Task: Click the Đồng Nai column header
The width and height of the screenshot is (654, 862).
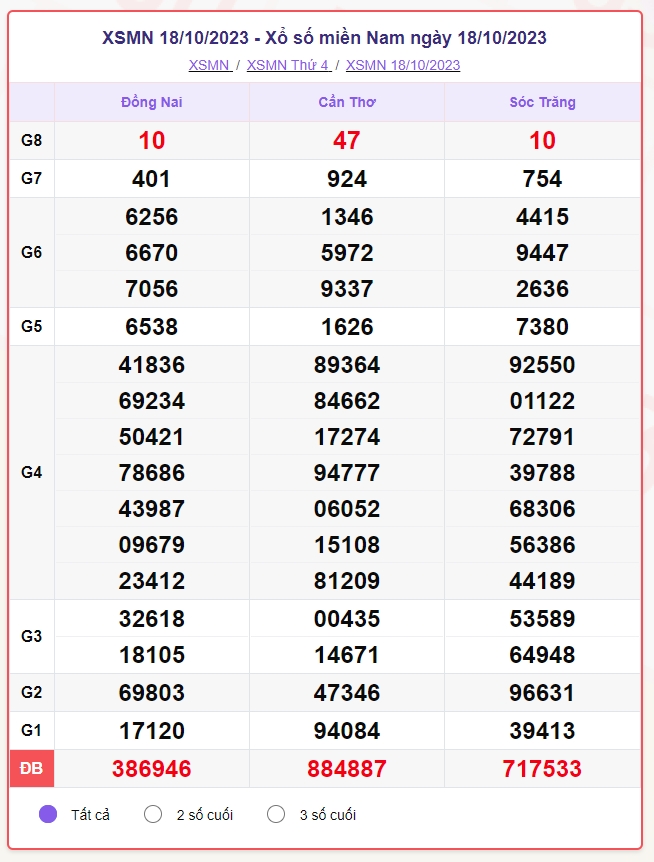Action: click(152, 102)
